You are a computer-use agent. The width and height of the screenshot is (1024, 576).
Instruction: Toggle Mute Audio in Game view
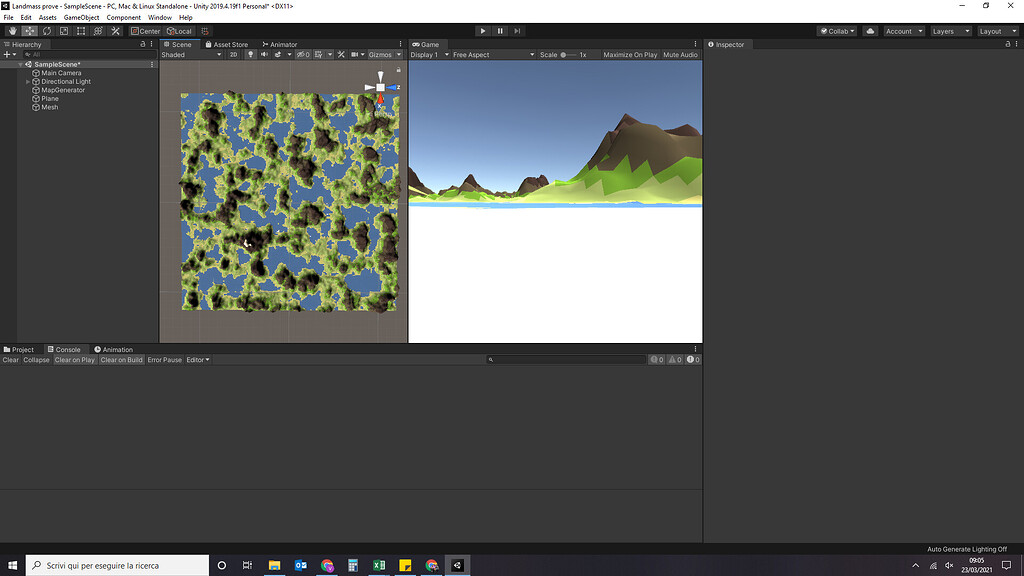point(680,55)
